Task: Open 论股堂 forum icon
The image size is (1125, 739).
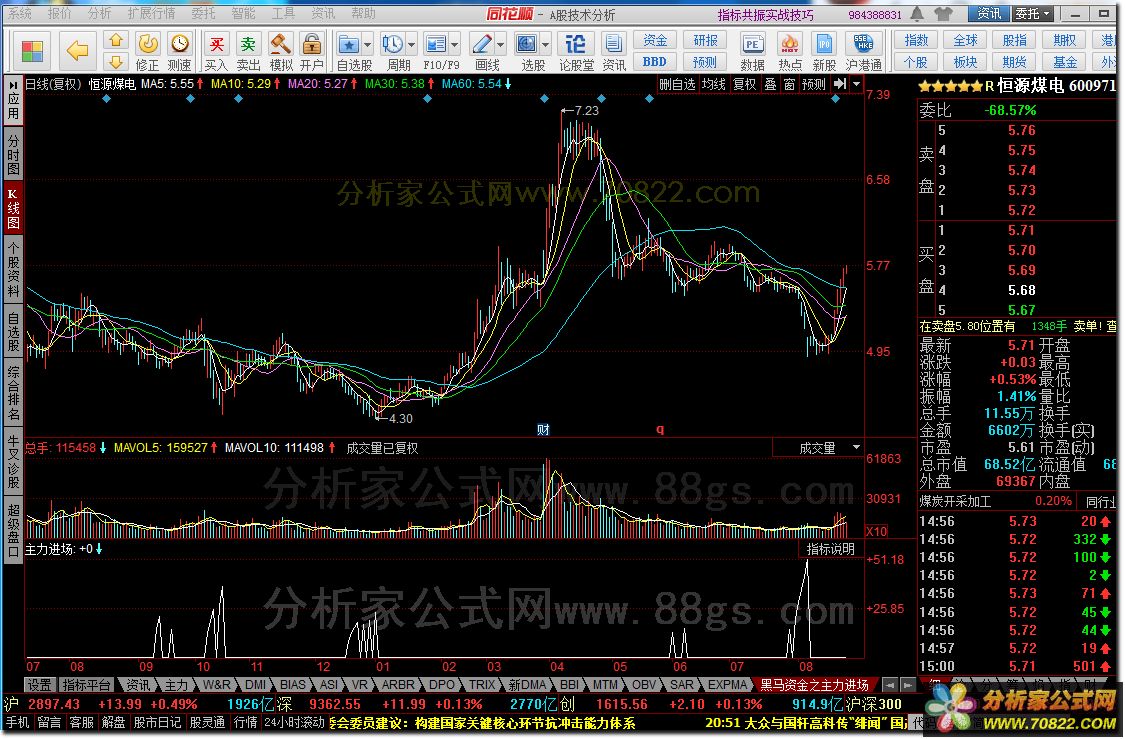Action: (x=575, y=52)
